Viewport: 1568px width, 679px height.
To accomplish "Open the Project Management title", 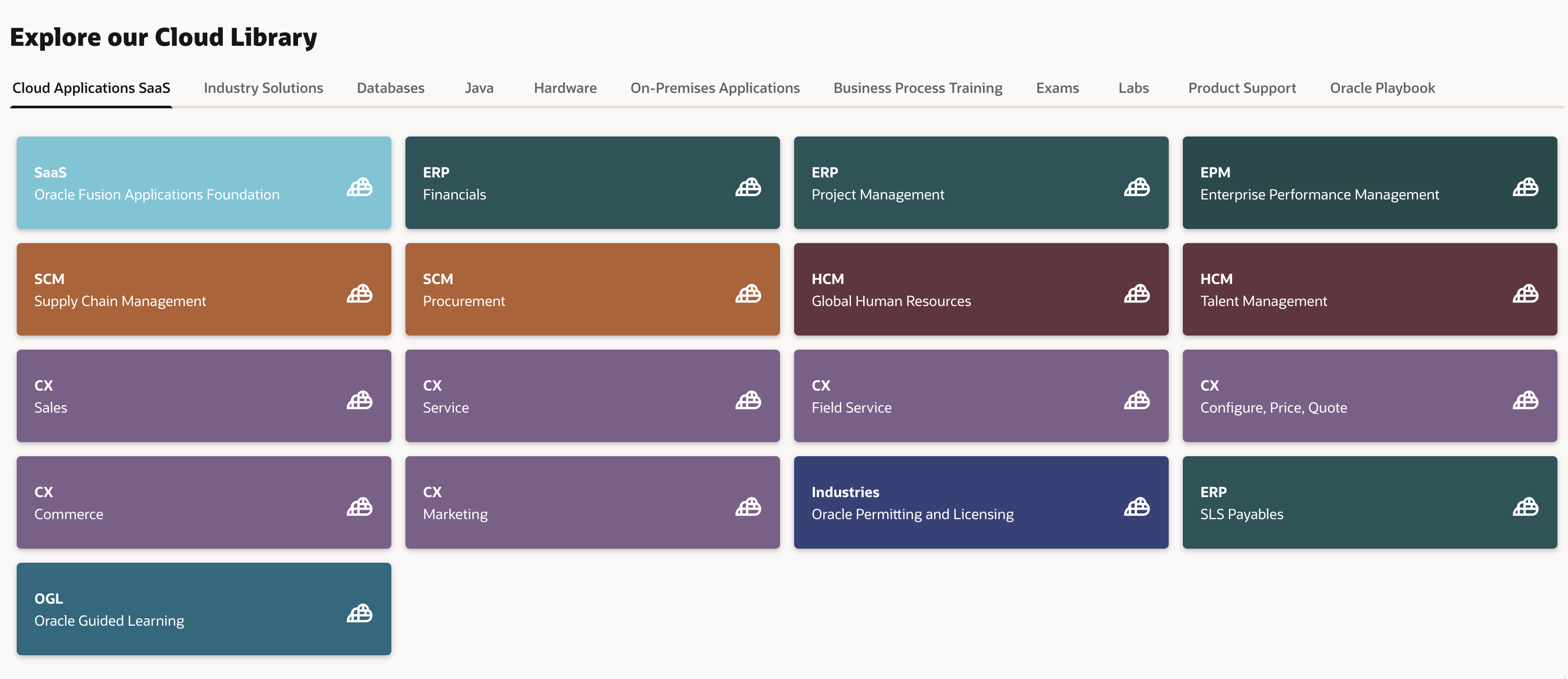I will pyautogui.click(x=878, y=195).
